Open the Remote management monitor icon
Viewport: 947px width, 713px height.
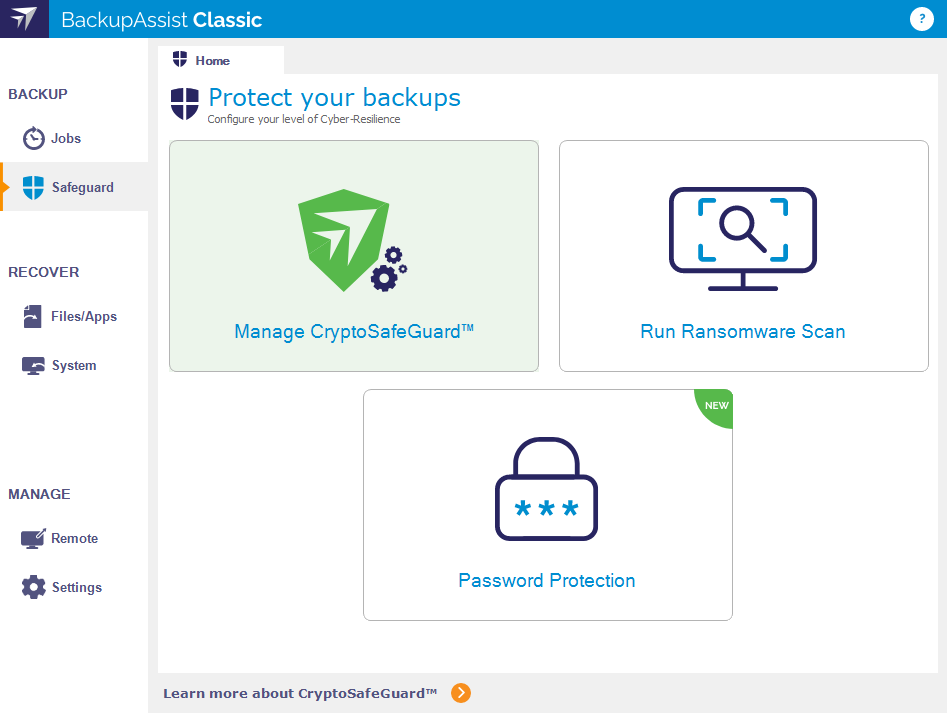pos(34,539)
